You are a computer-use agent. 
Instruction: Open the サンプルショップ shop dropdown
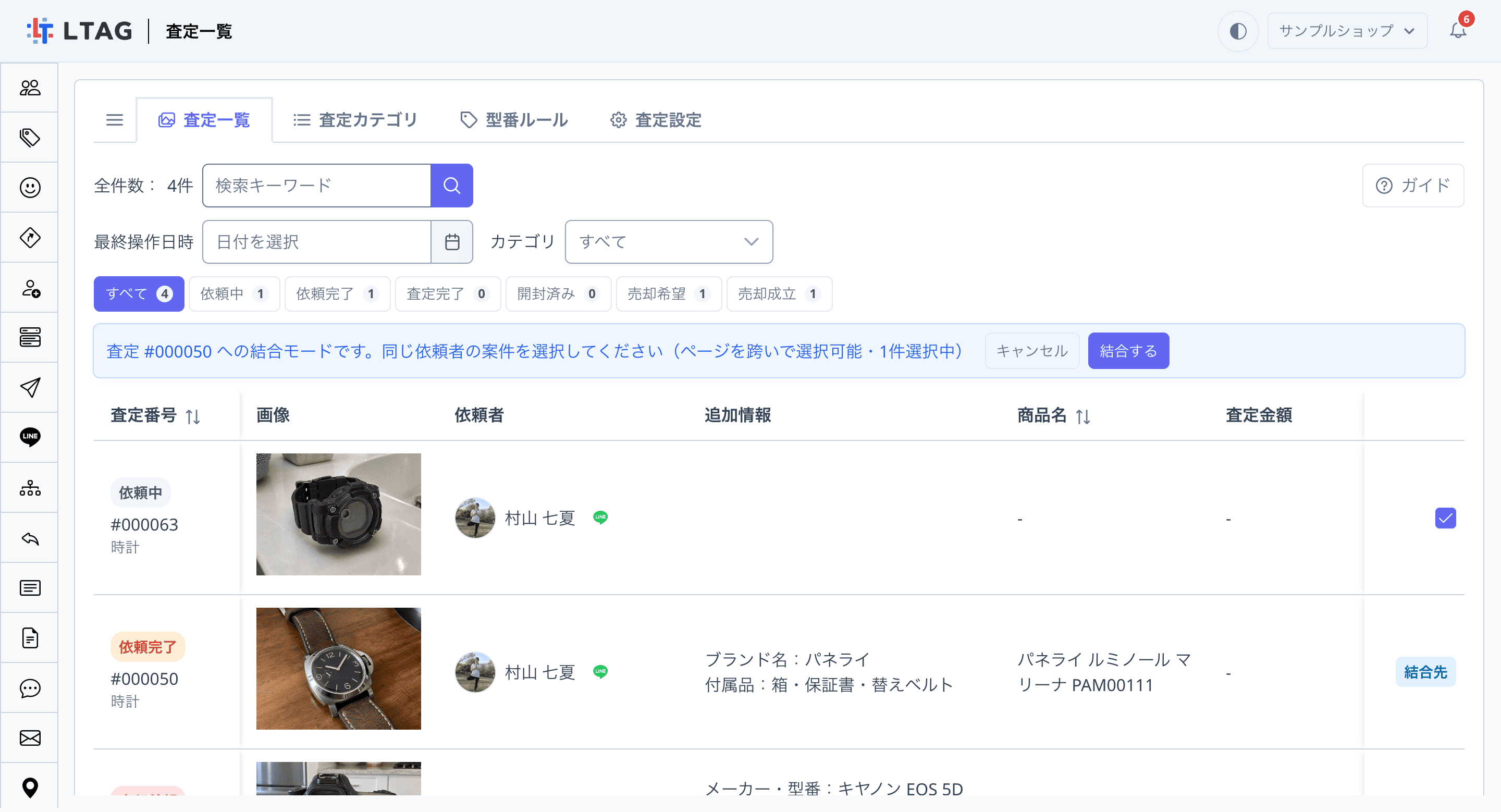pos(1347,31)
